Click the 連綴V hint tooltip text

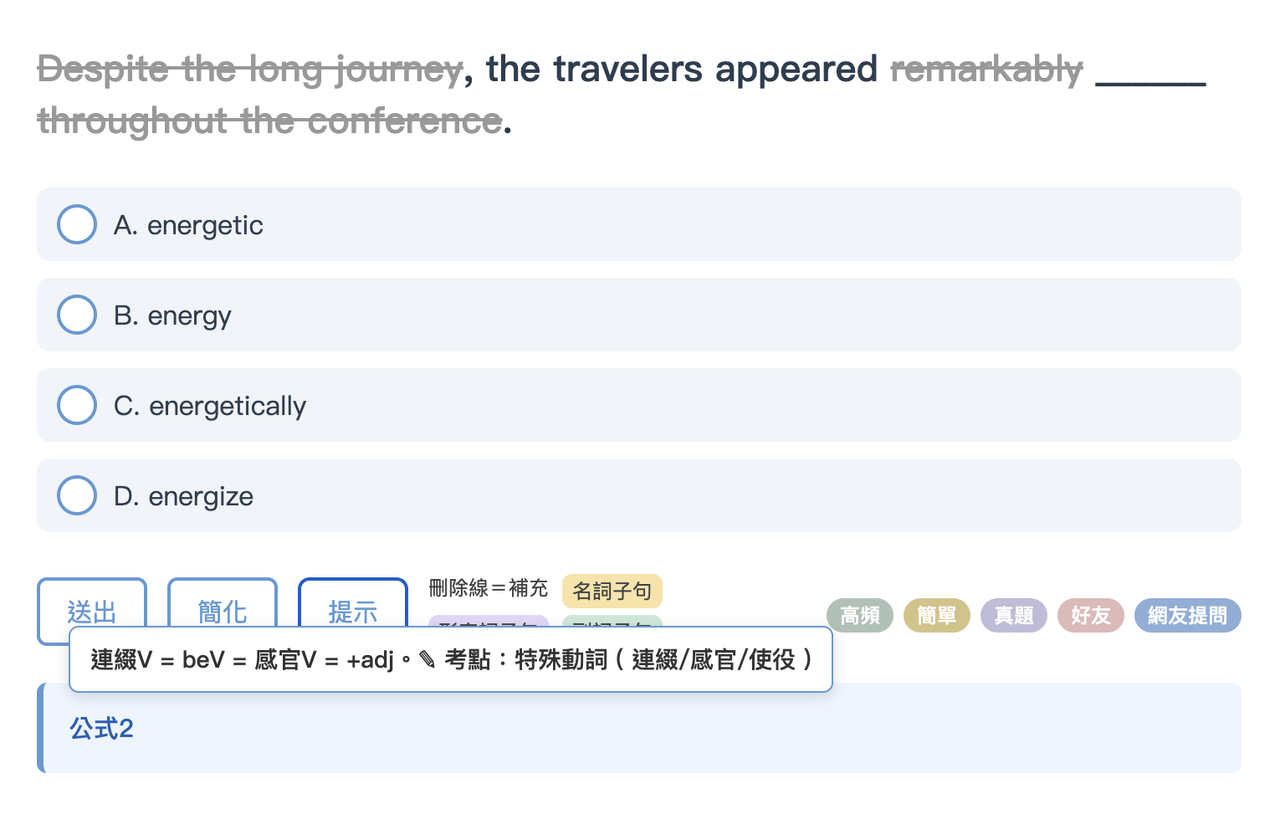point(451,660)
